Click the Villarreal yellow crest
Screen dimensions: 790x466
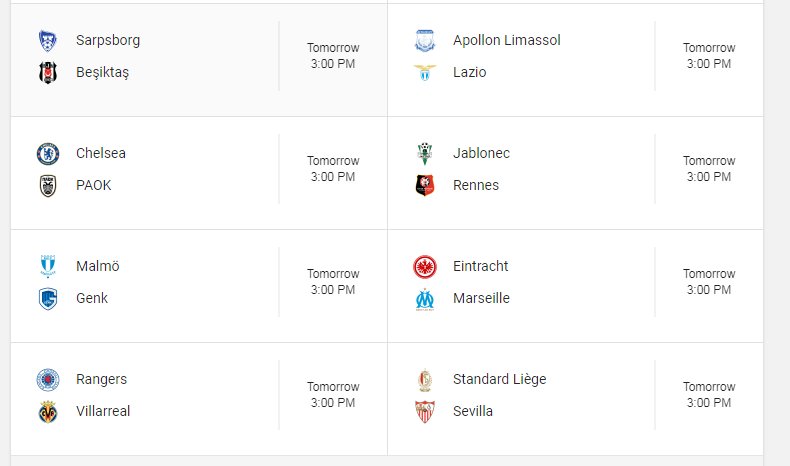click(x=48, y=412)
